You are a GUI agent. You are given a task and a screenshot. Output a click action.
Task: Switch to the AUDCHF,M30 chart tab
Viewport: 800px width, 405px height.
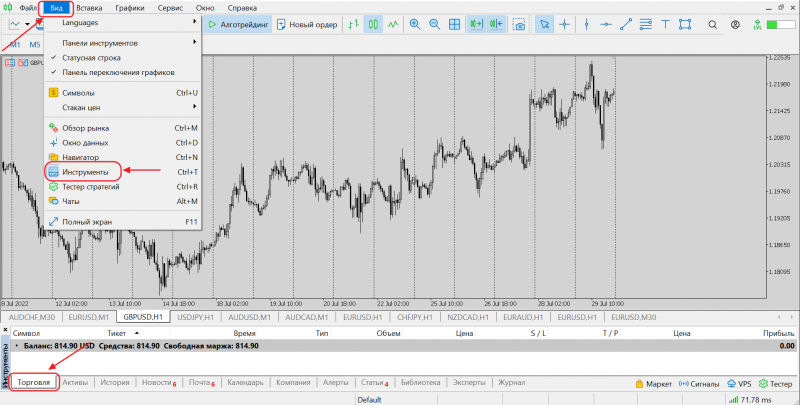tap(32, 317)
